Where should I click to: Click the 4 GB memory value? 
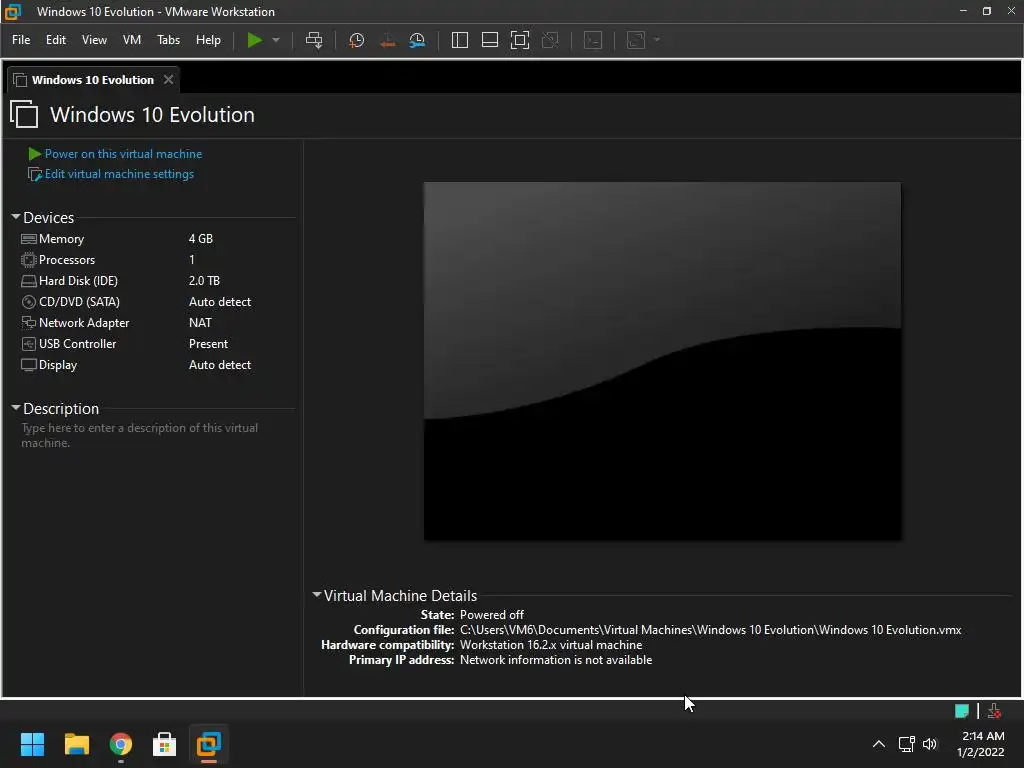point(201,239)
